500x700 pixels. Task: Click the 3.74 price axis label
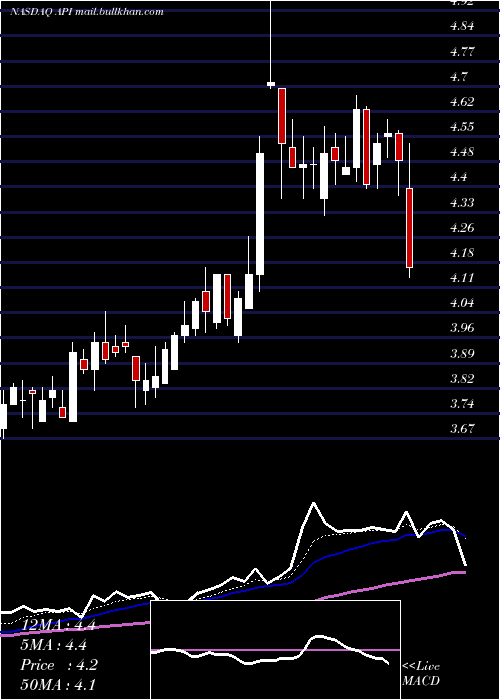click(462, 404)
